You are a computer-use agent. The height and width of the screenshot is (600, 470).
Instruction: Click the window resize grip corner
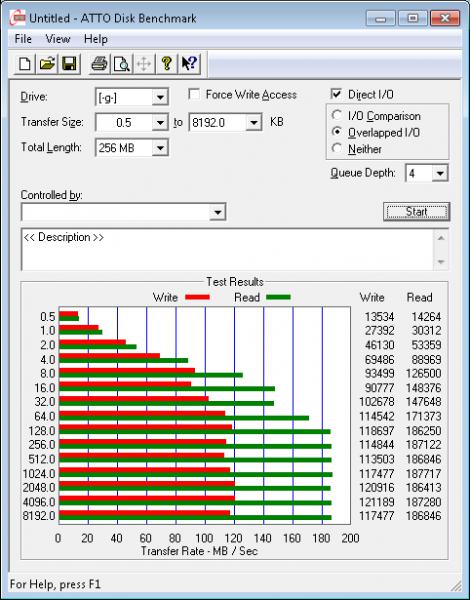click(x=455, y=585)
